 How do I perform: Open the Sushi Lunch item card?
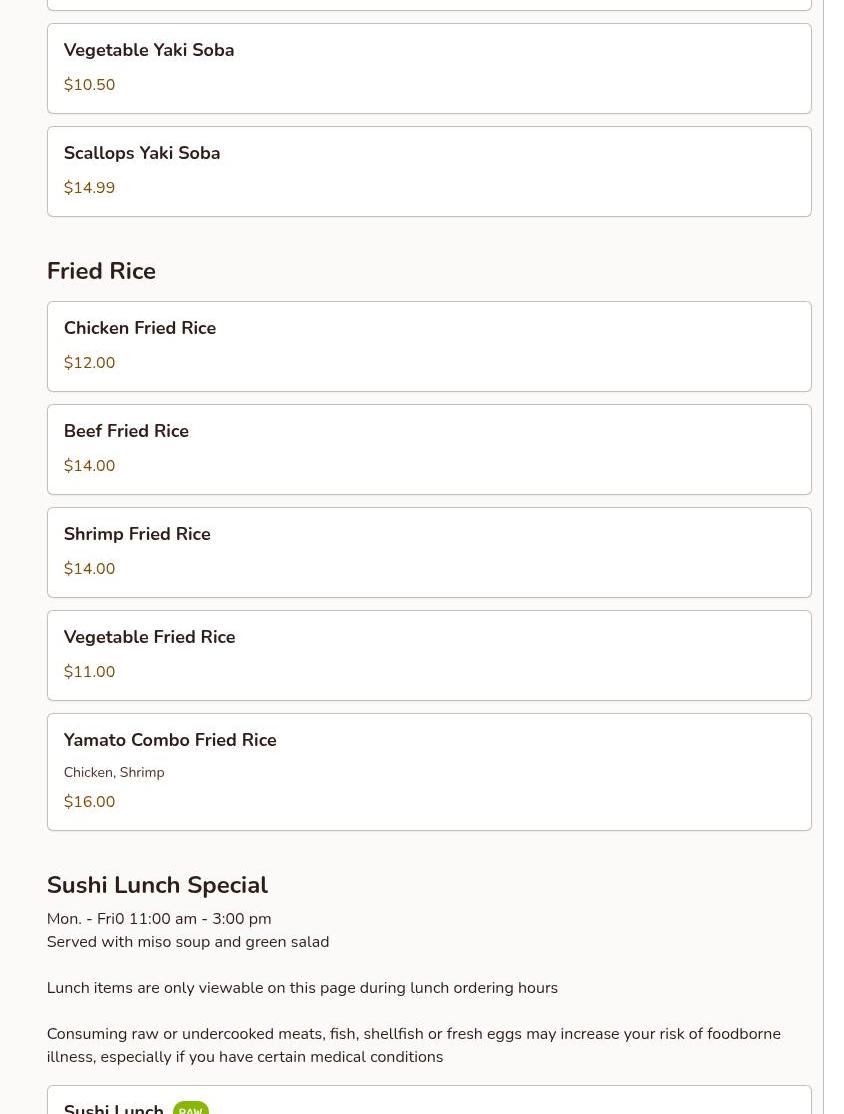pyautogui.click(x=429, y=1100)
